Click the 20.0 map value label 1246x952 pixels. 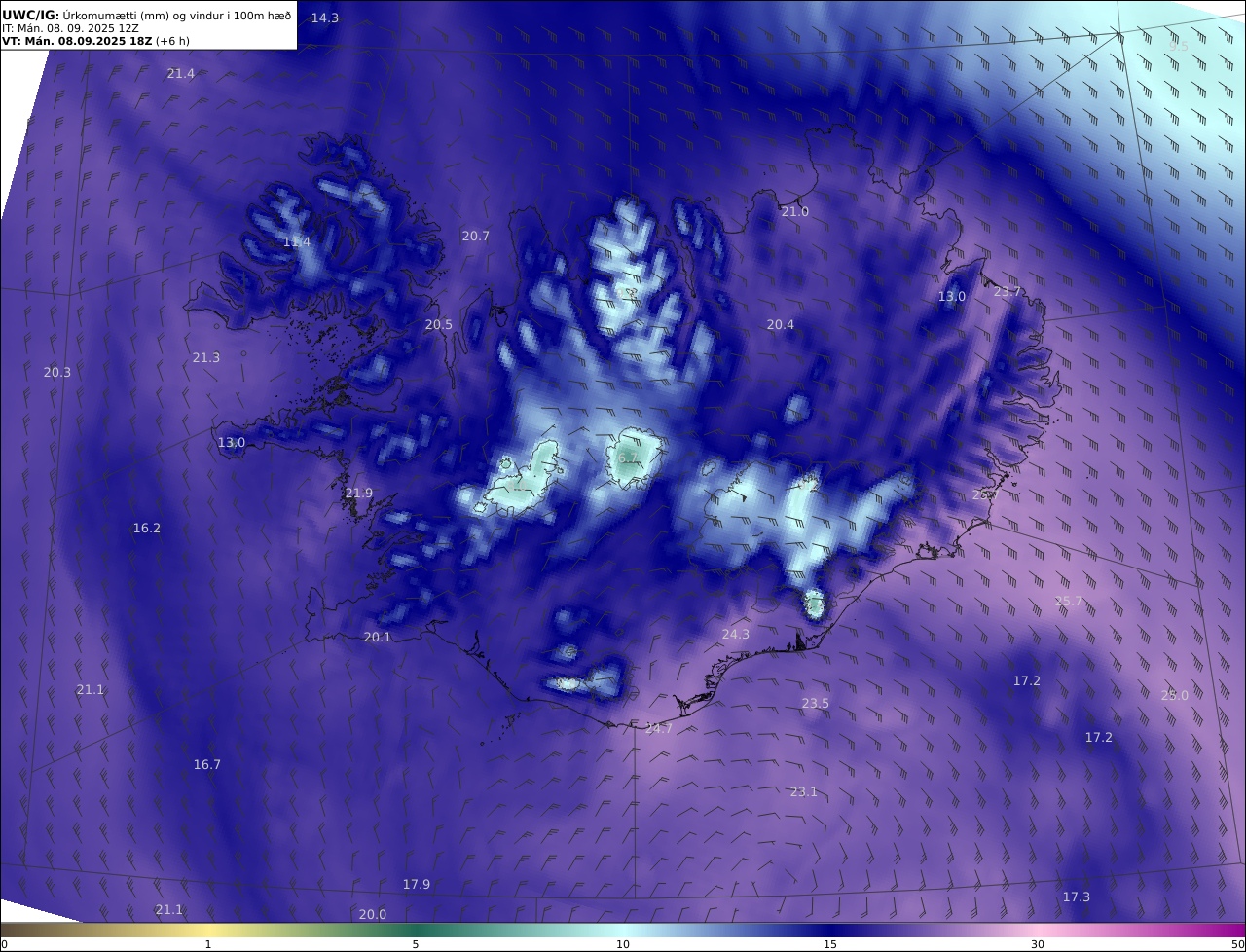373,915
